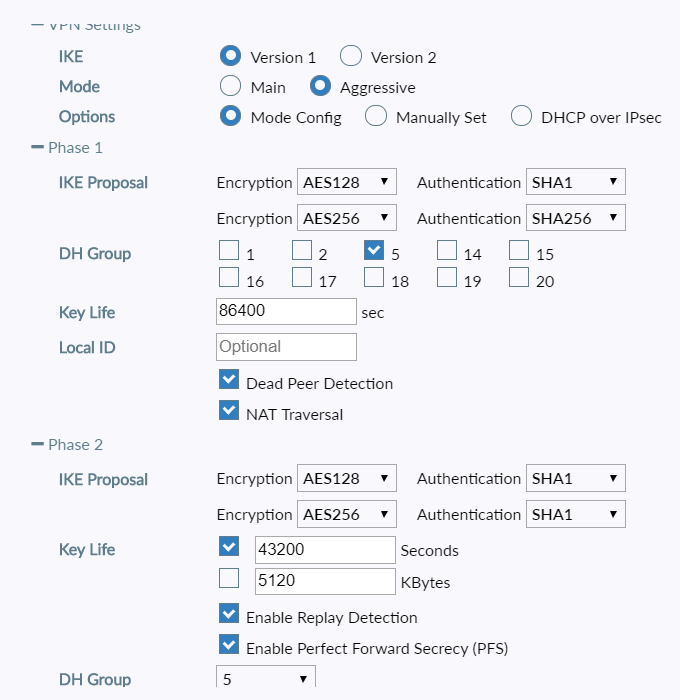Click Phase 1 Key Life field

(286, 312)
